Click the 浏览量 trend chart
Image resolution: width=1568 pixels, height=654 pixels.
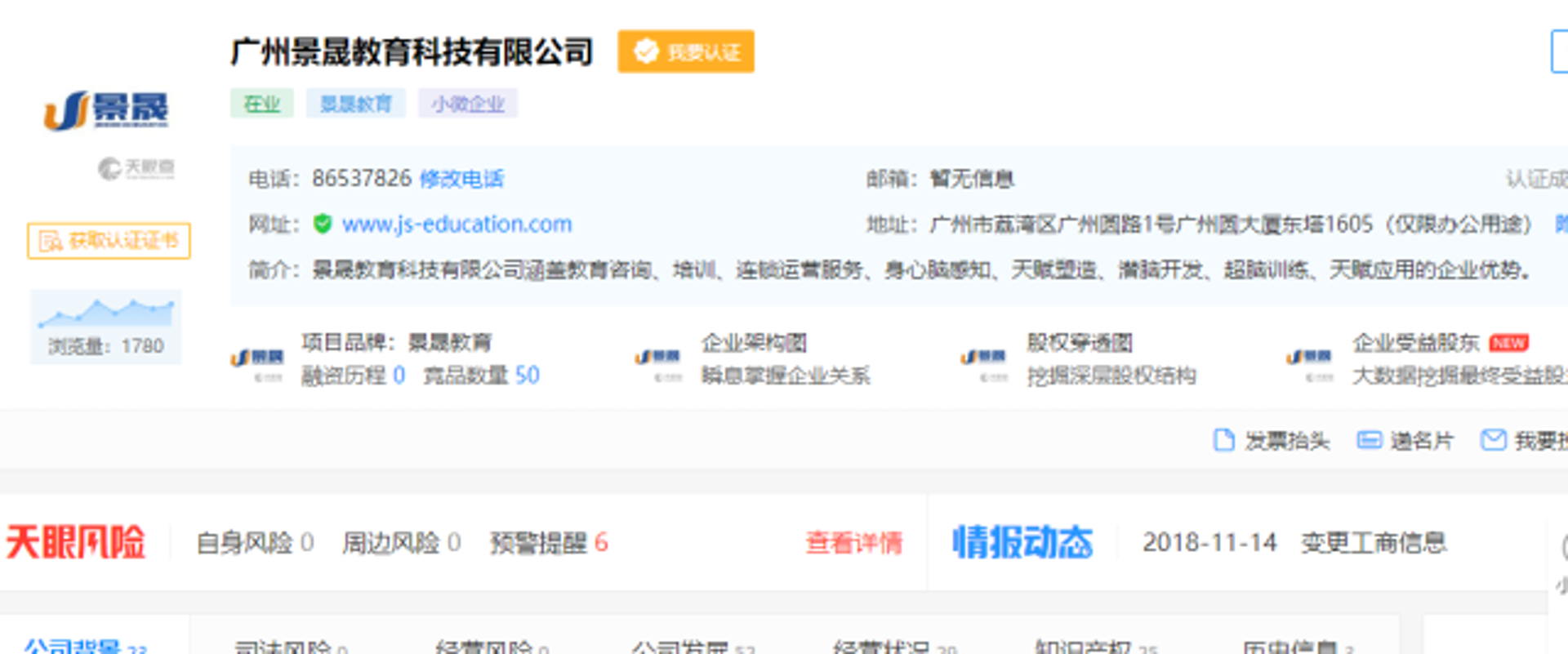point(106,313)
